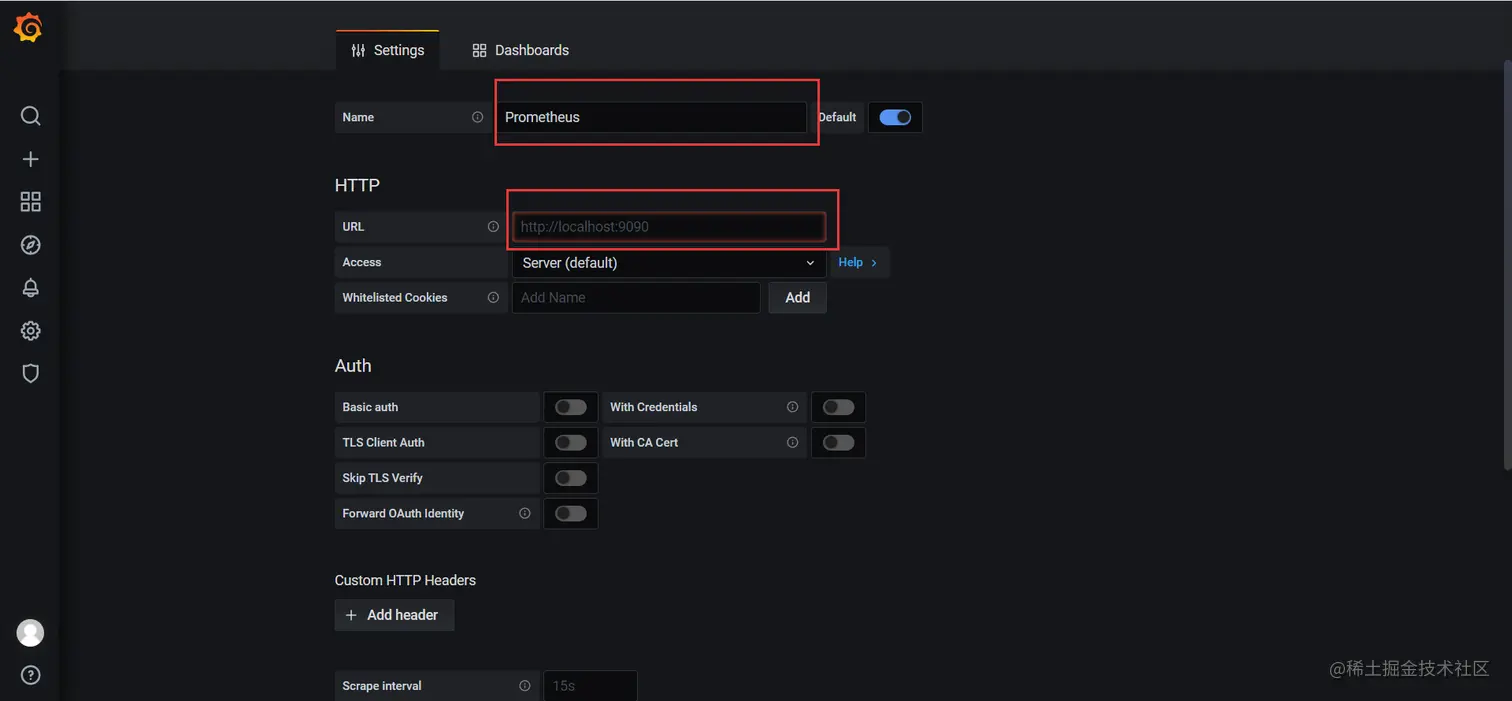The image size is (1512, 701).
Task: Enable the Basic auth toggle
Action: pyautogui.click(x=571, y=407)
